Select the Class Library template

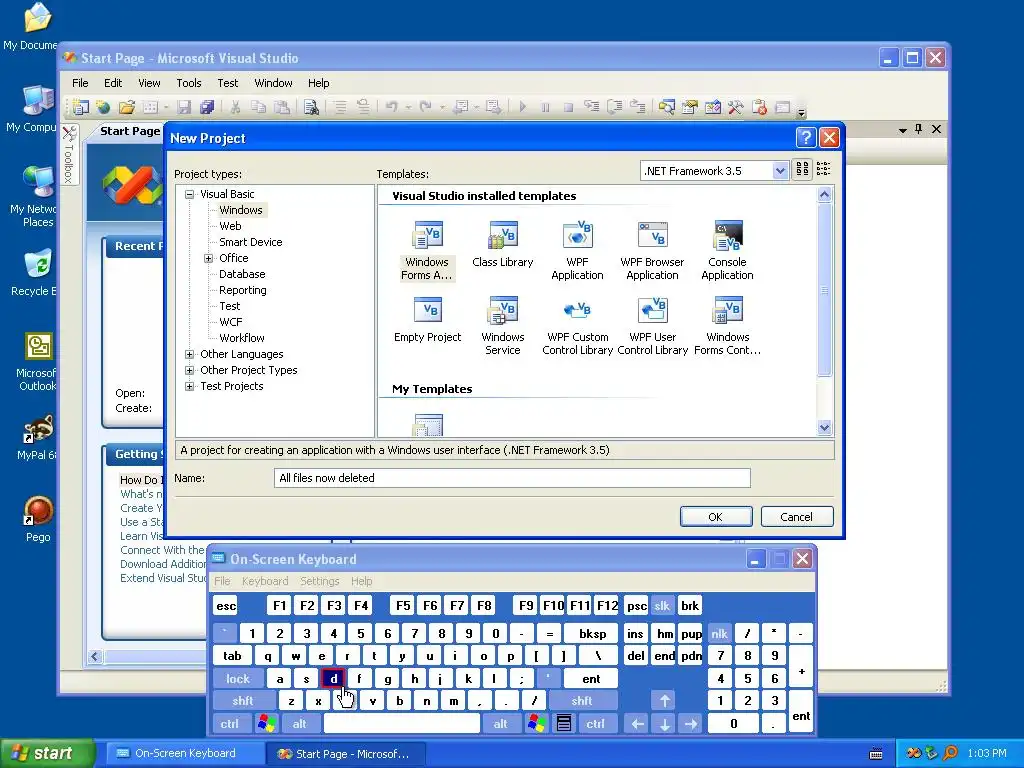click(x=503, y=246)
